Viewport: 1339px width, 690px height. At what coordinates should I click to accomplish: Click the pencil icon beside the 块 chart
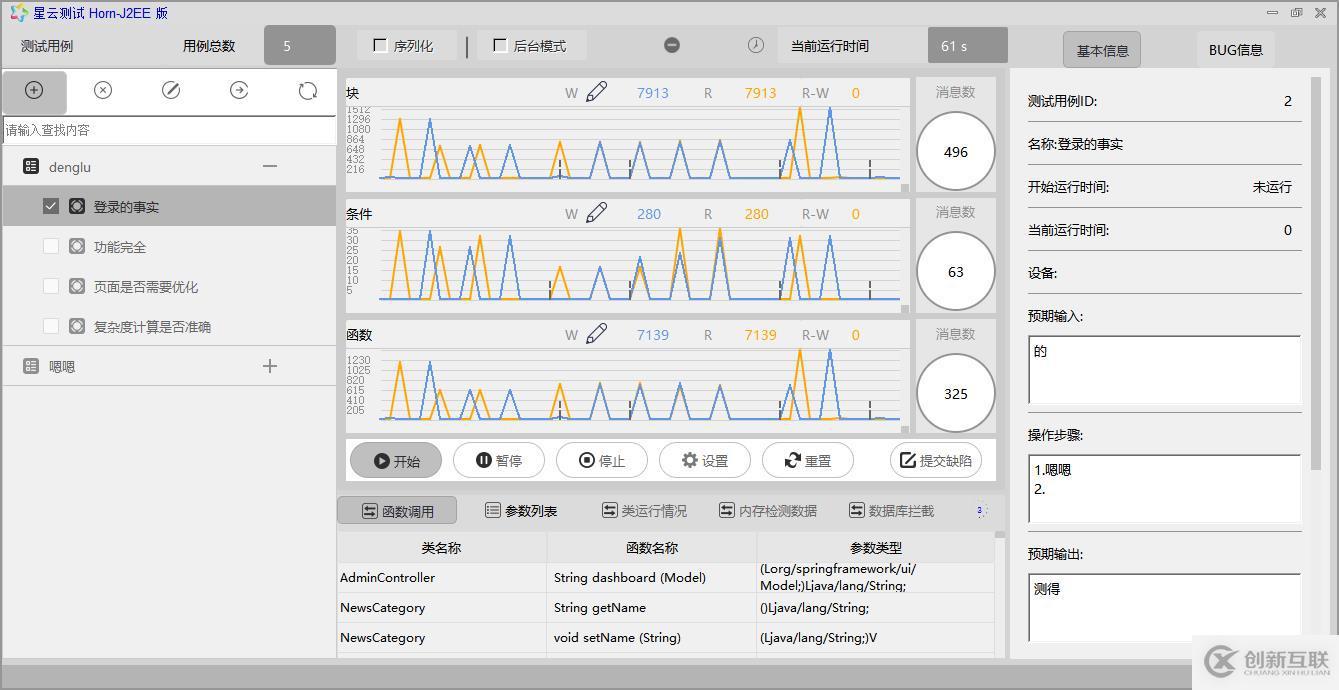point(595,92)
